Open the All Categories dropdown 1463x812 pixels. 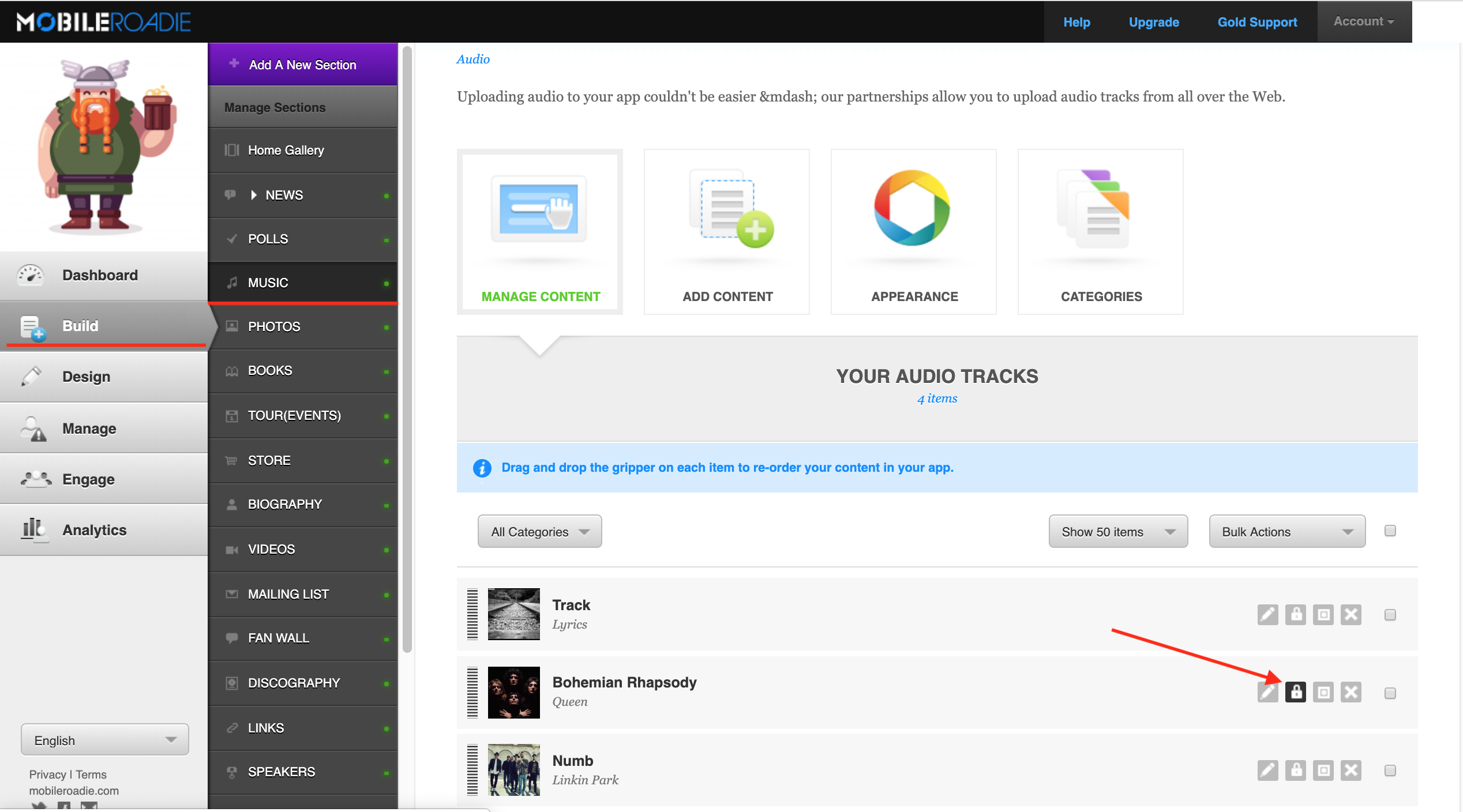click(539, 531)
